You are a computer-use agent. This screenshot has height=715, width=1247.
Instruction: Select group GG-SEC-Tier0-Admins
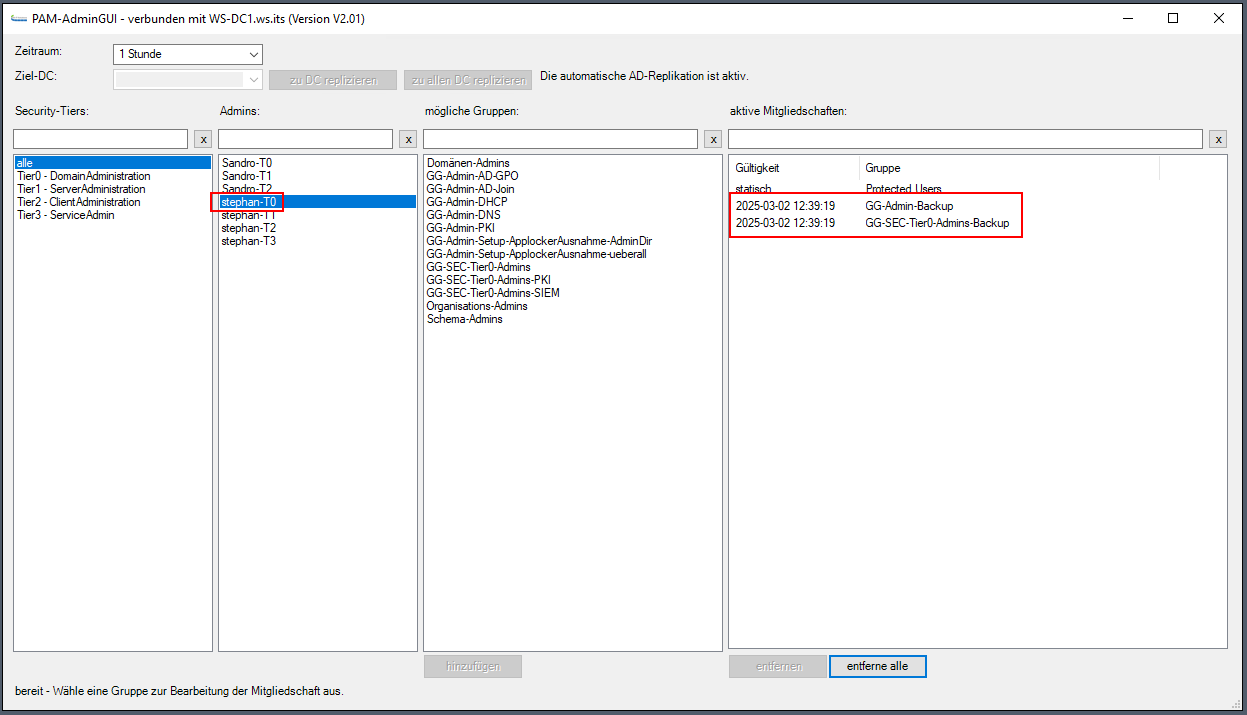(x=573, y=267)
